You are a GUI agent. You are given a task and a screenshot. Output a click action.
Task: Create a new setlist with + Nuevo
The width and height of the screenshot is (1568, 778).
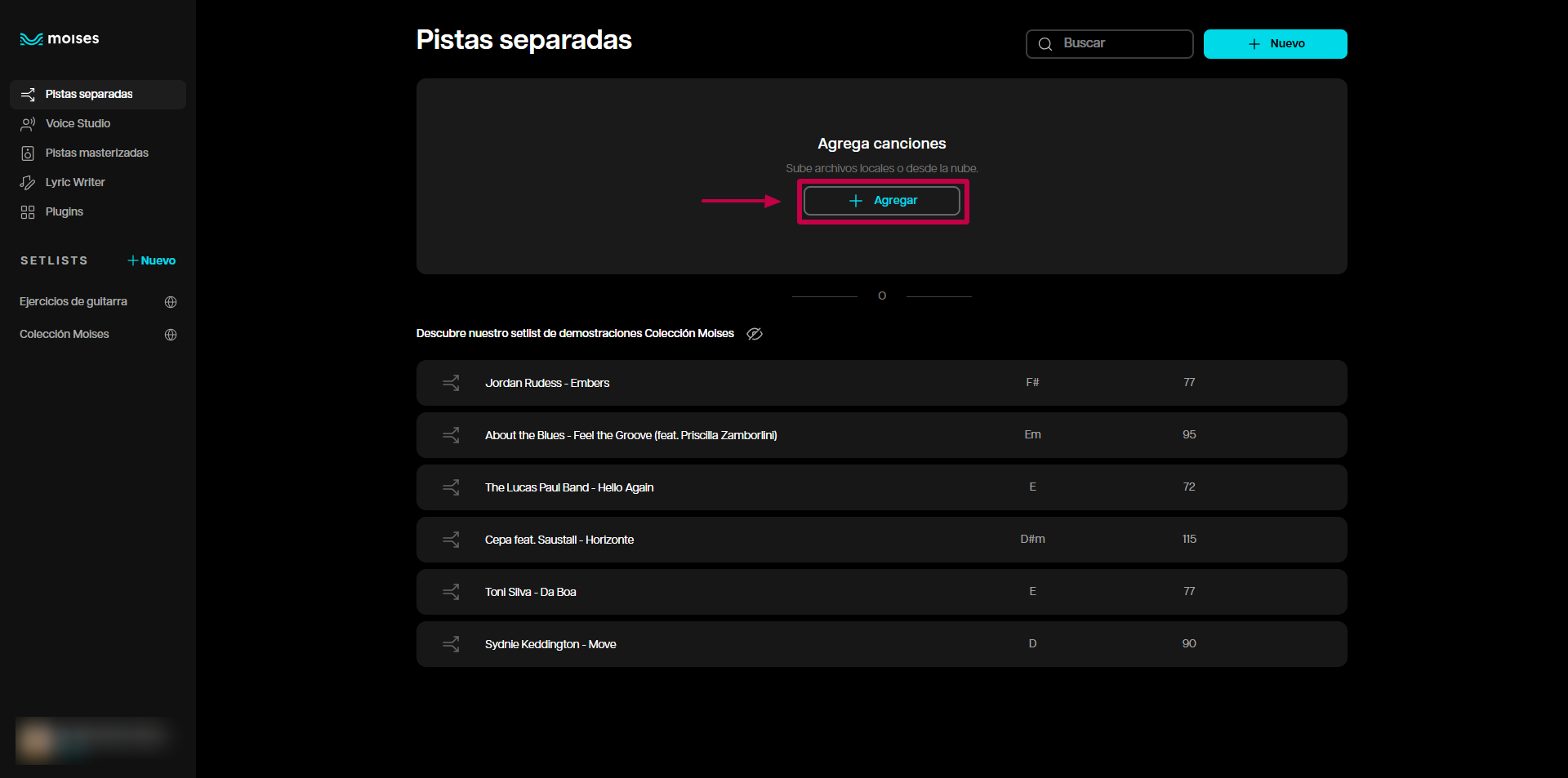pos(152,261)
